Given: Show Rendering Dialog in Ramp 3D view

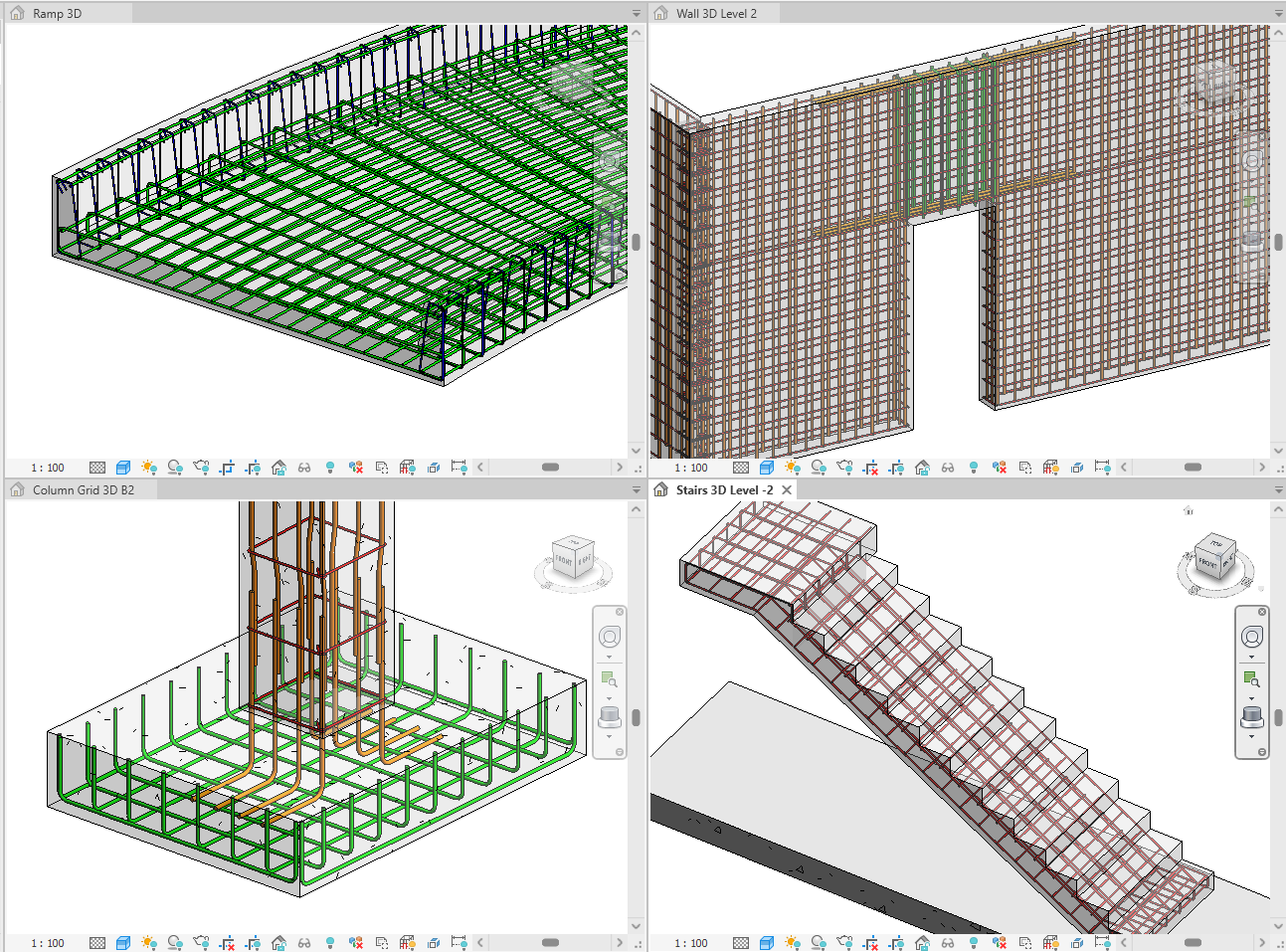Looking at the screenshot, I should [201, 468].
